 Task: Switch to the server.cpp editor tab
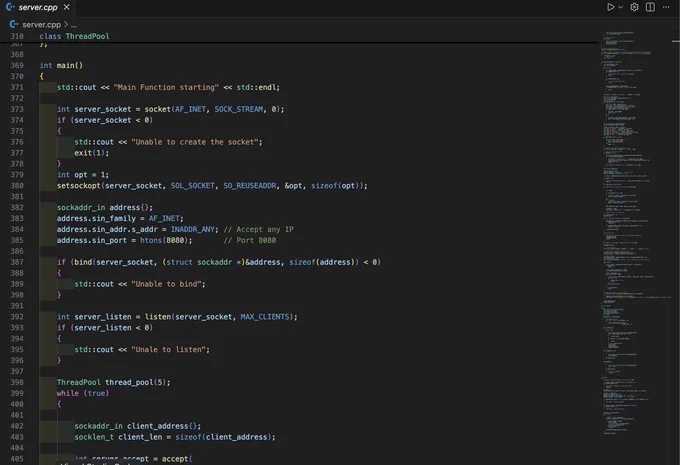point(37,7)
